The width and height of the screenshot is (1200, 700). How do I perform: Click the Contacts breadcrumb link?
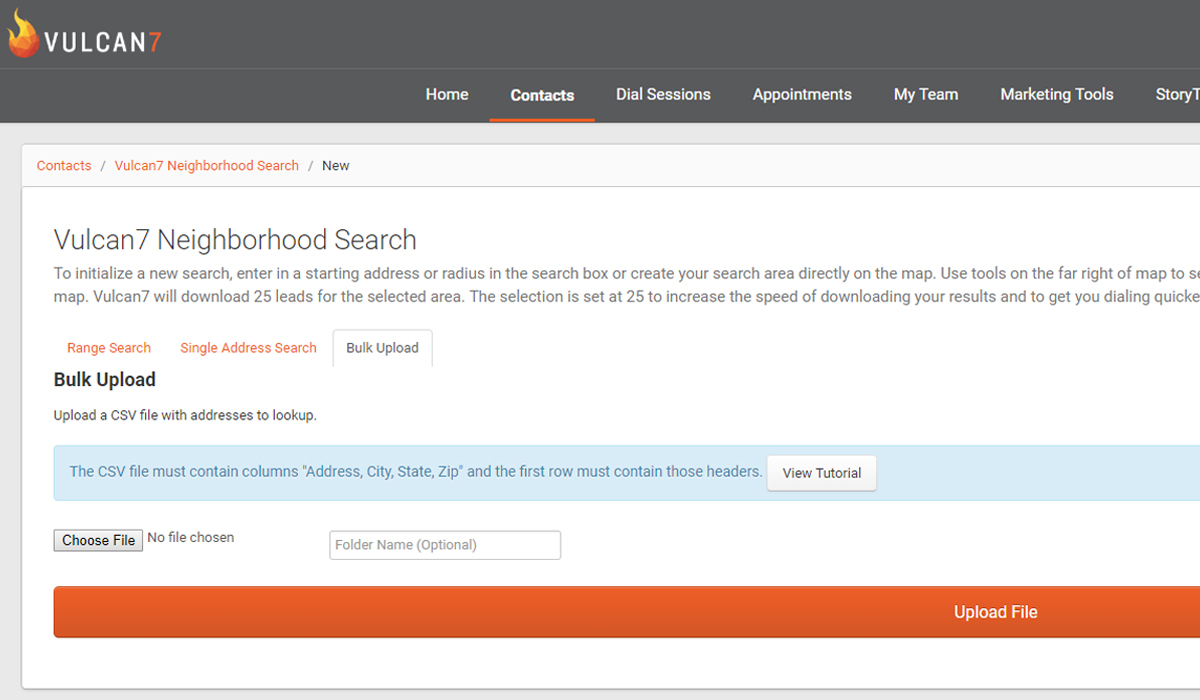point(64,166)
